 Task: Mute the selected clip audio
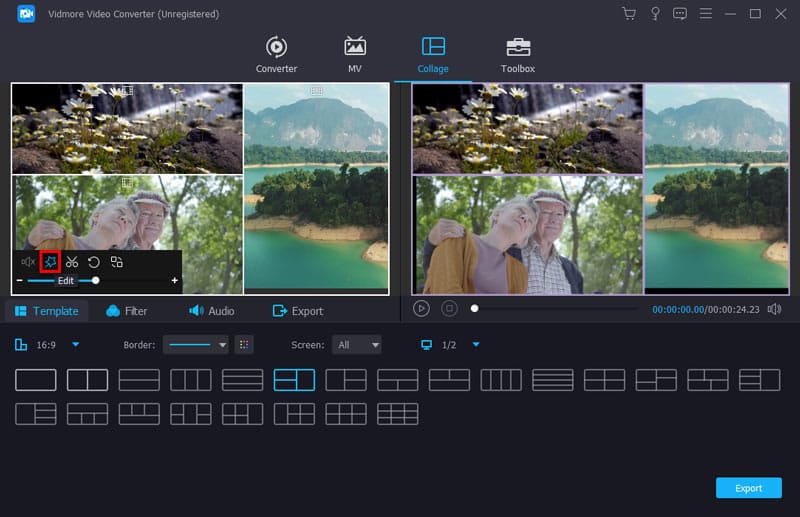point(28,262)
